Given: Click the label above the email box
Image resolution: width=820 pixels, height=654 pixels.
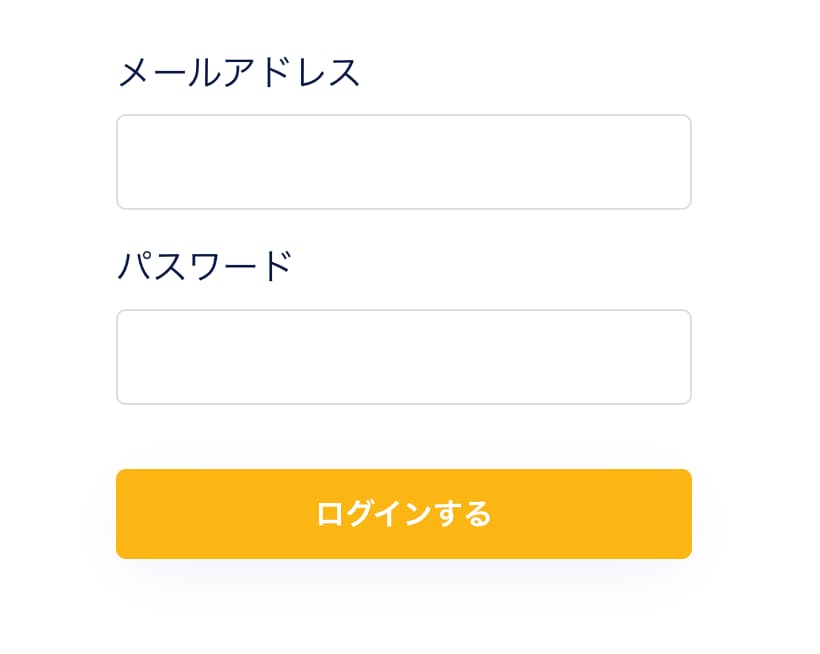Looking at the screenshot, I should [239, 73].
